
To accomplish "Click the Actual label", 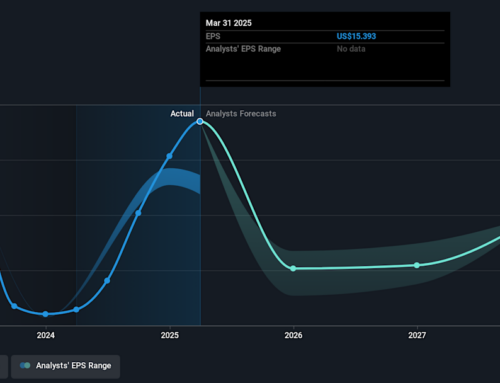I will [x=182, y=114].
